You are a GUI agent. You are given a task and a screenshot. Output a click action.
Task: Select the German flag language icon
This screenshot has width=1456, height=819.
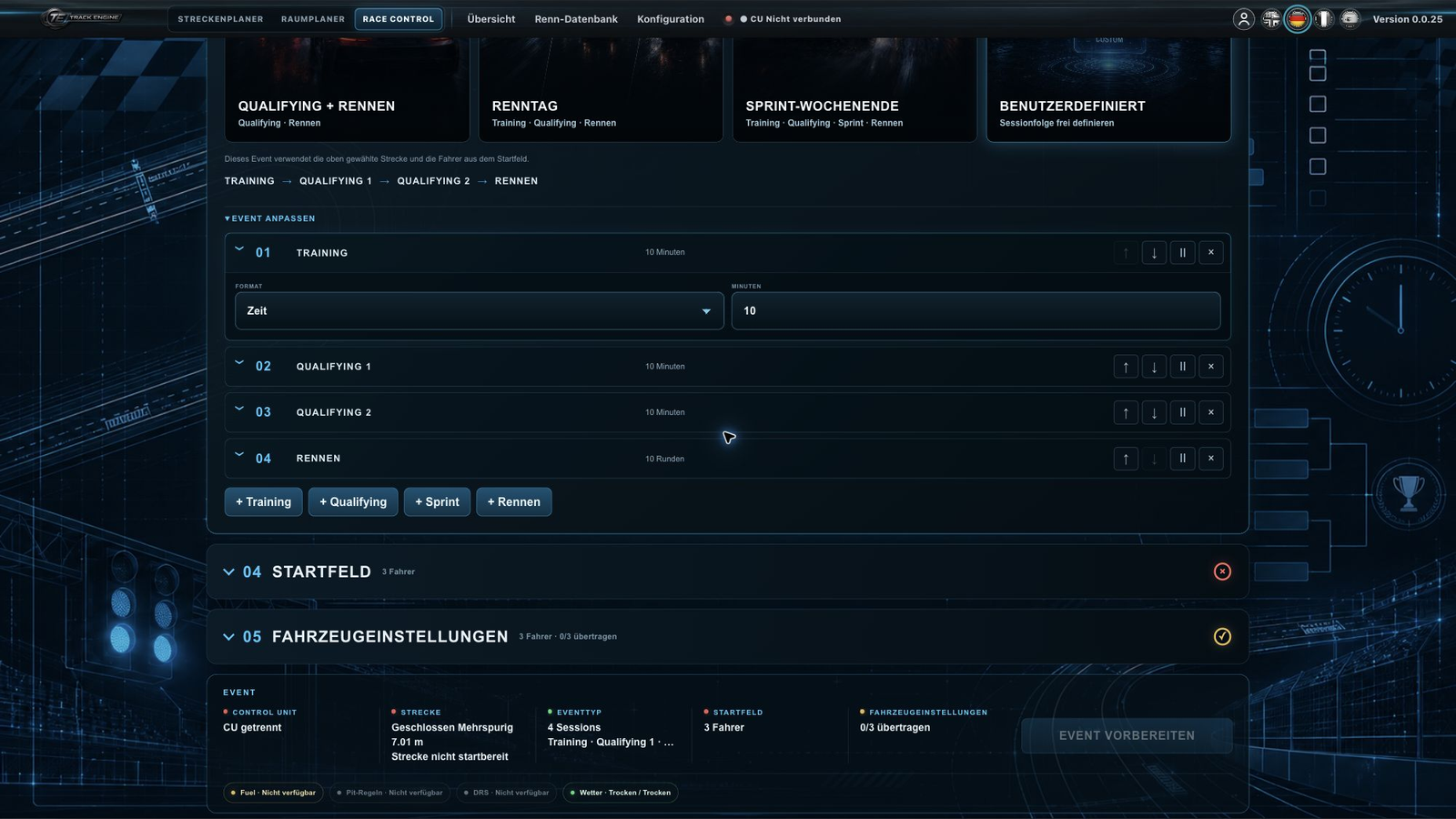(x=1298, y=19)
